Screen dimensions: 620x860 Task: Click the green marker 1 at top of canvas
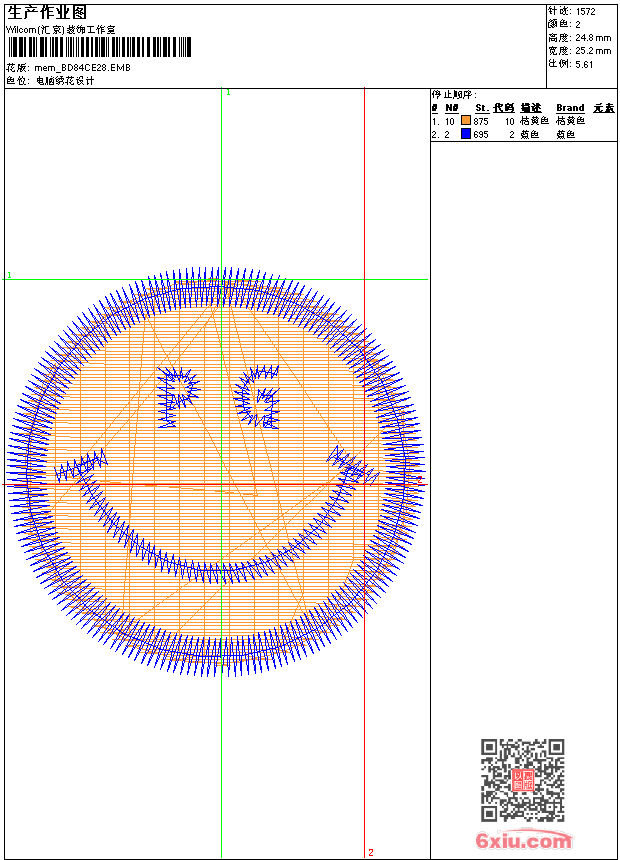pyautogui.click(x=228, y=92)
